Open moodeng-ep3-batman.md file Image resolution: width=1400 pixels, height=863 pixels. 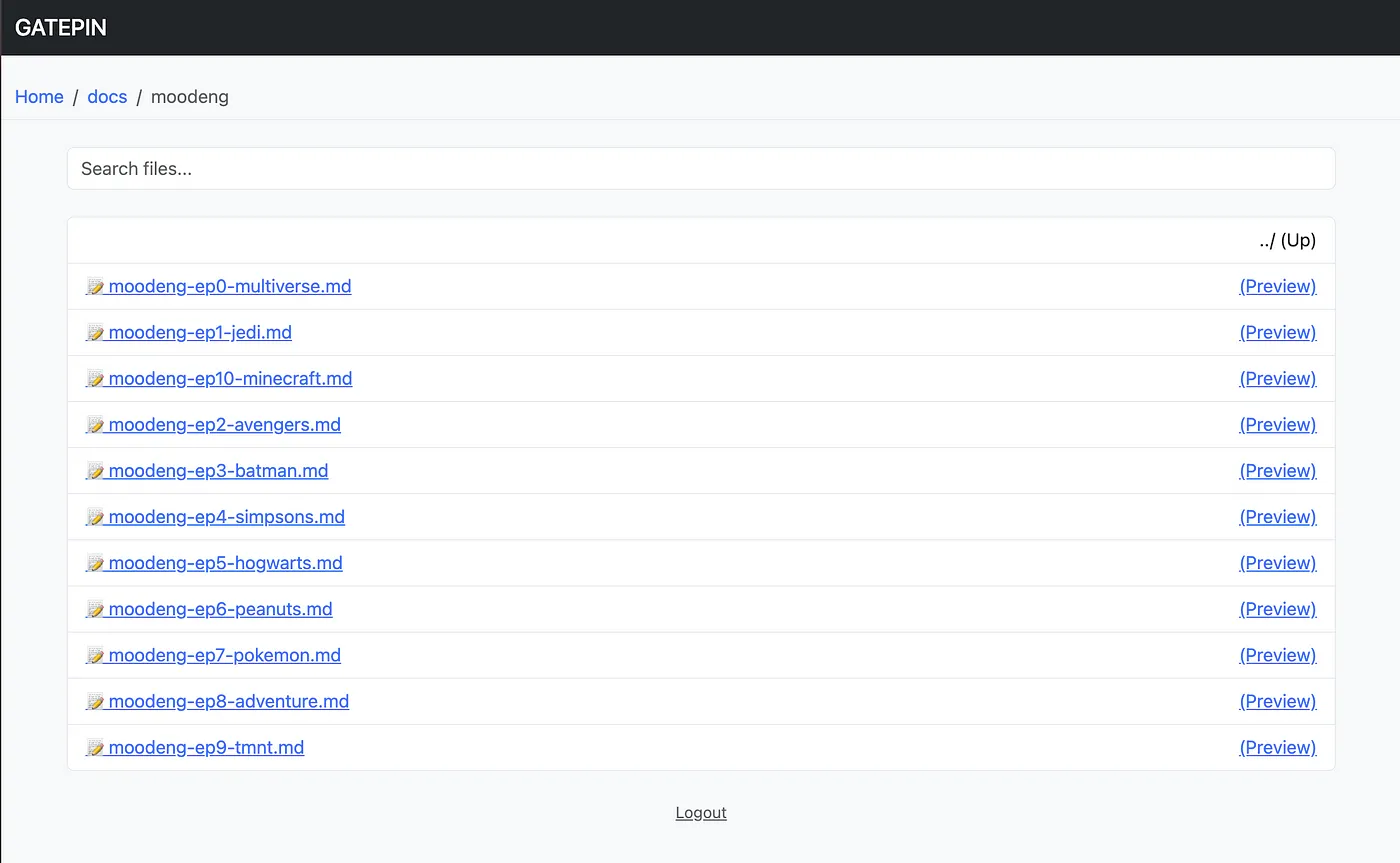click(218, 470)
